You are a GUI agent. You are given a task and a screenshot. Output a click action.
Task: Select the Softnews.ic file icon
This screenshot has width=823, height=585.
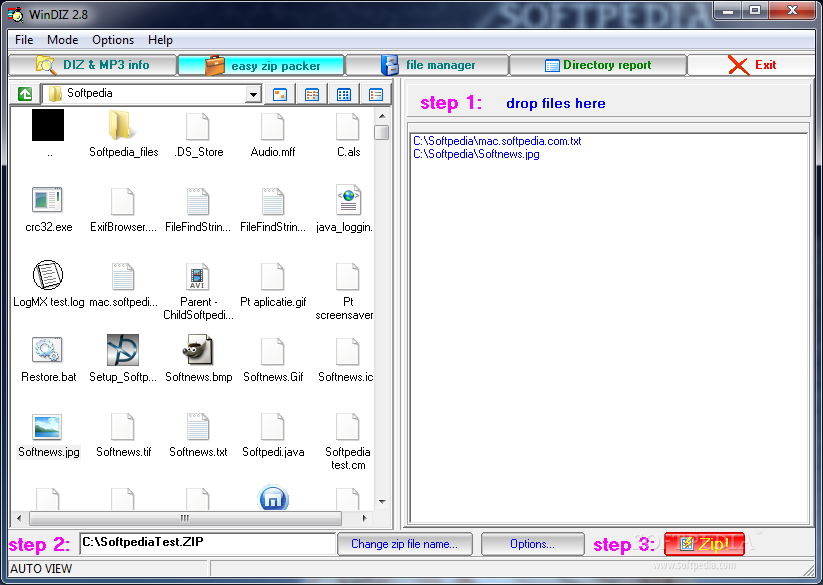pyautogui.click(x=347, y=352)
